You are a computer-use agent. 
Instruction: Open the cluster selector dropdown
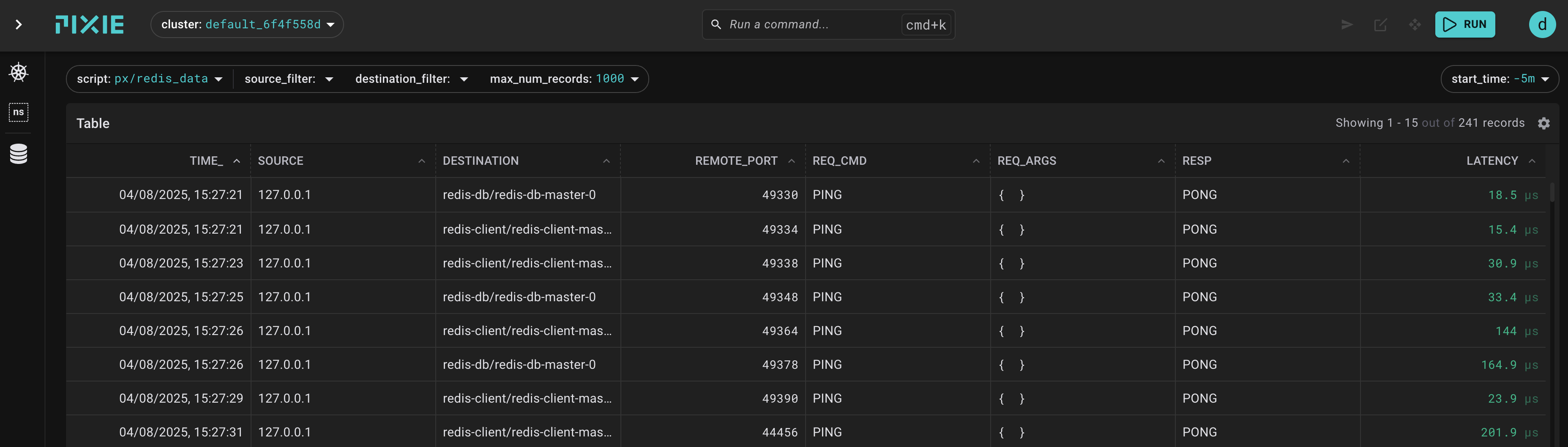[247, 25]
